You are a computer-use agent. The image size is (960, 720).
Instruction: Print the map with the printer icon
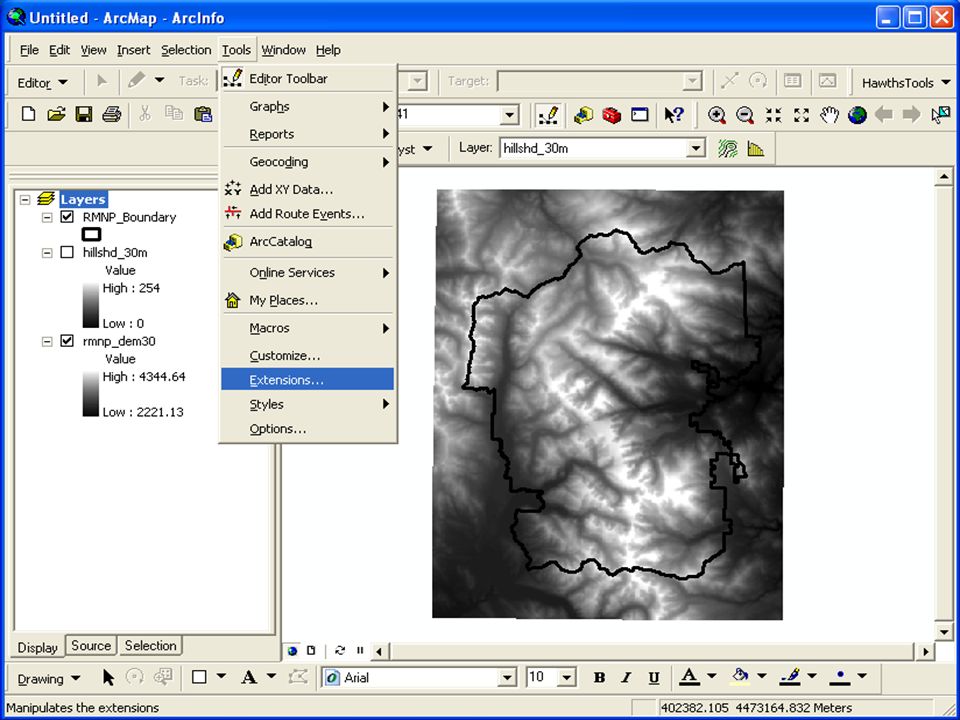(x=111, y=114)
